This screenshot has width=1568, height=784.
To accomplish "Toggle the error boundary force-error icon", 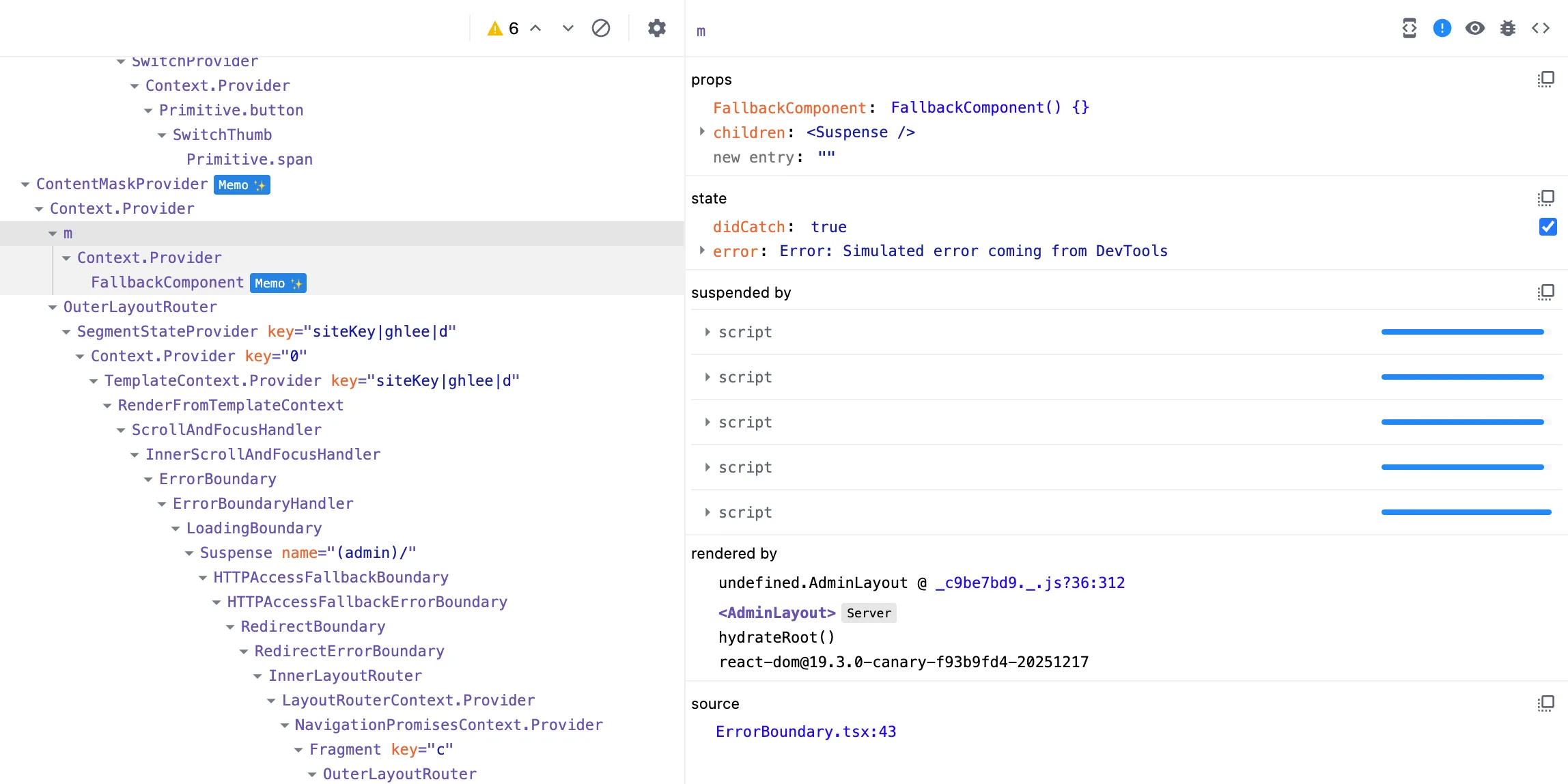I will pyautogui.click(x=1442, y=28).
